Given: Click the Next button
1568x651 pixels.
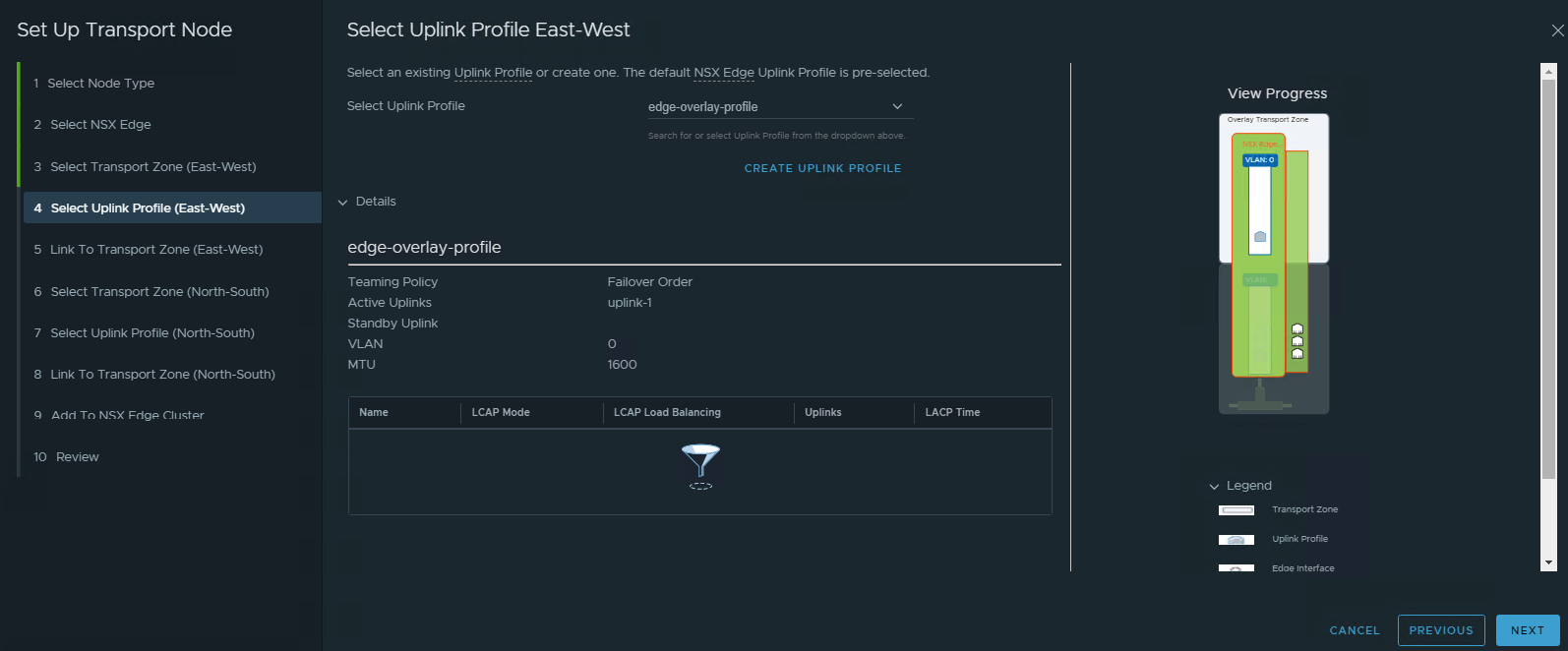Looking at the screenshot, I should coord(1527,630).
